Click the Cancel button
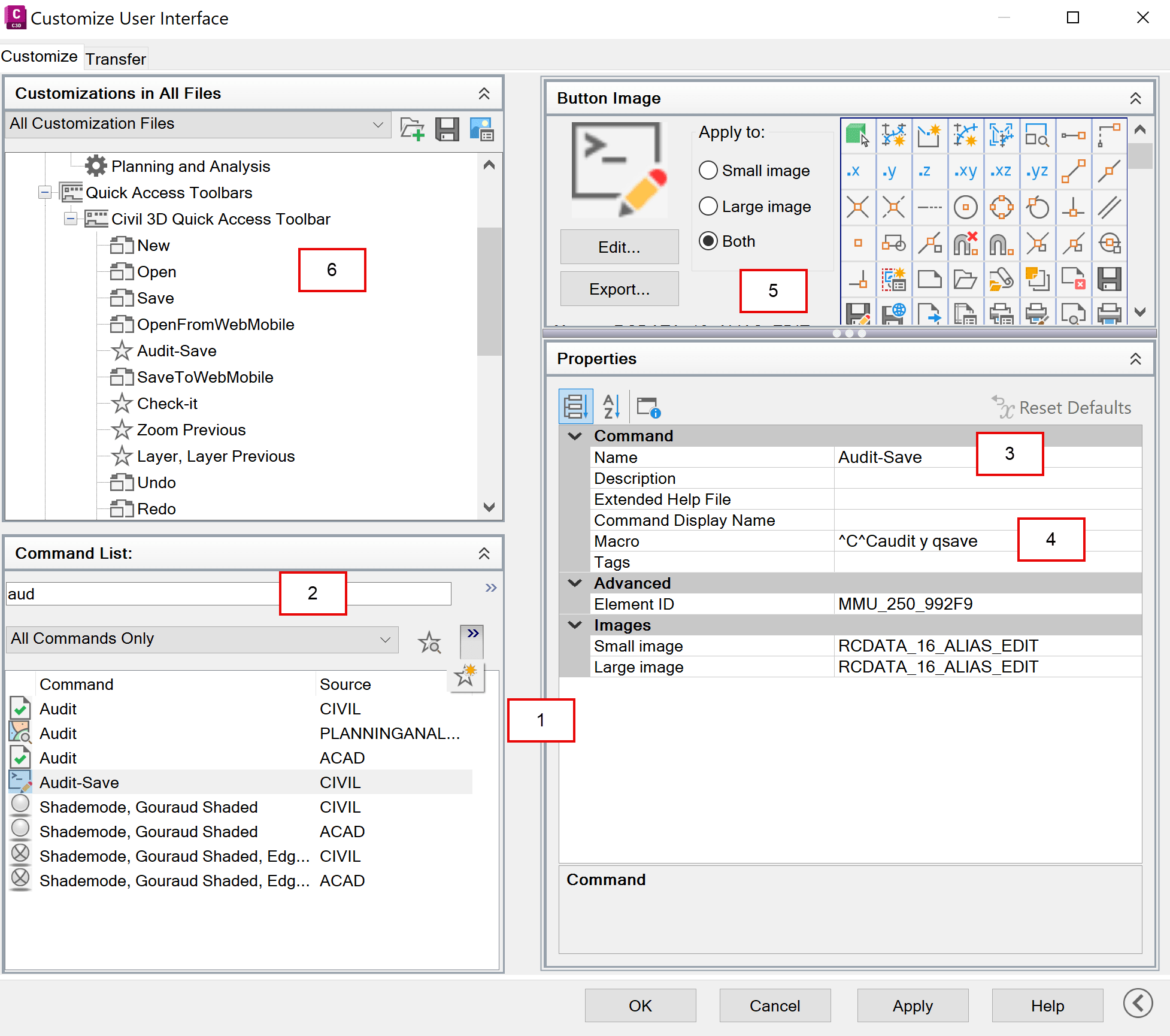Image resolution: width=1170 pixels, height=1036 pixels. click(775, 1005)
